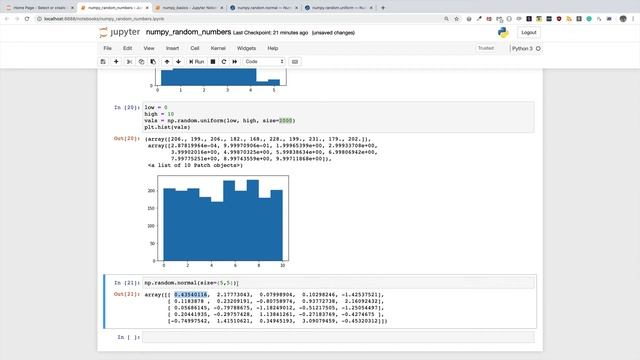Open the Insert menu
The image size is (640, 360).
(x=172, y=48)
